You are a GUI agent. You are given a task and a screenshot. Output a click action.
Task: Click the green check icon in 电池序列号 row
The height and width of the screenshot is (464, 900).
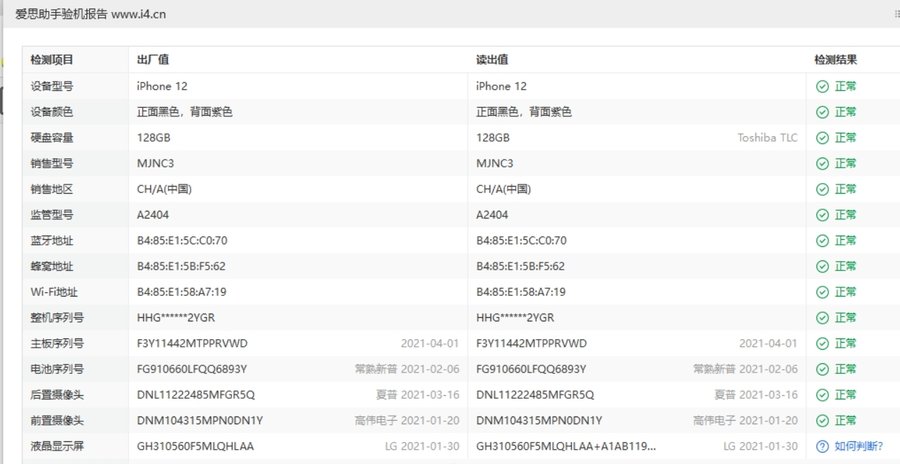(823, 369)
